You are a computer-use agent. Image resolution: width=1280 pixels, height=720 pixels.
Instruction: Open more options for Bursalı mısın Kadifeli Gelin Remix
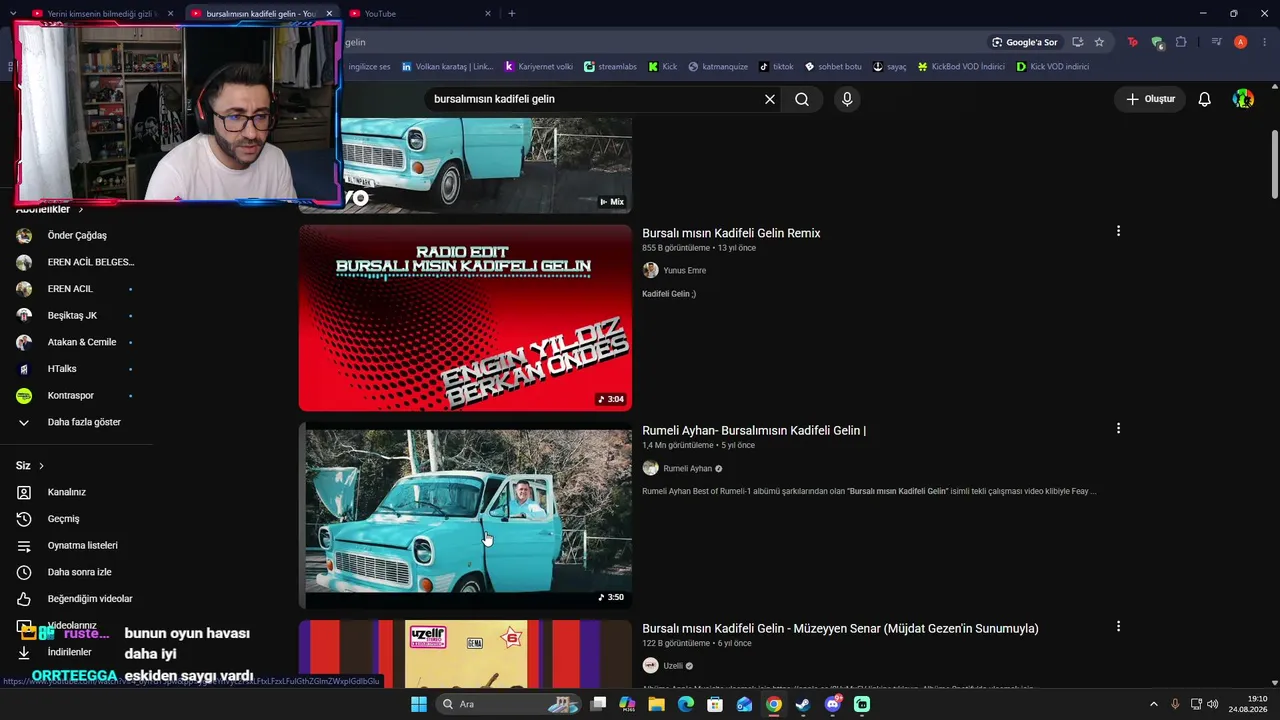(x=1118, y=231)
